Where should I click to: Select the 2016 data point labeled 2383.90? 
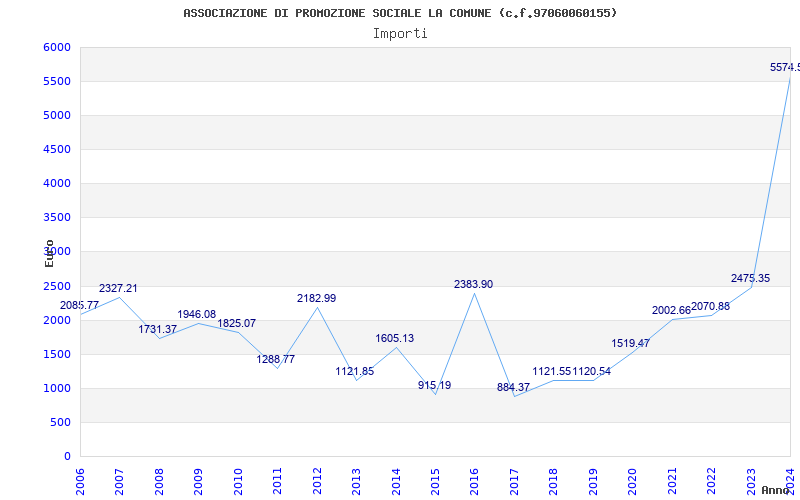tap(473, 284)
